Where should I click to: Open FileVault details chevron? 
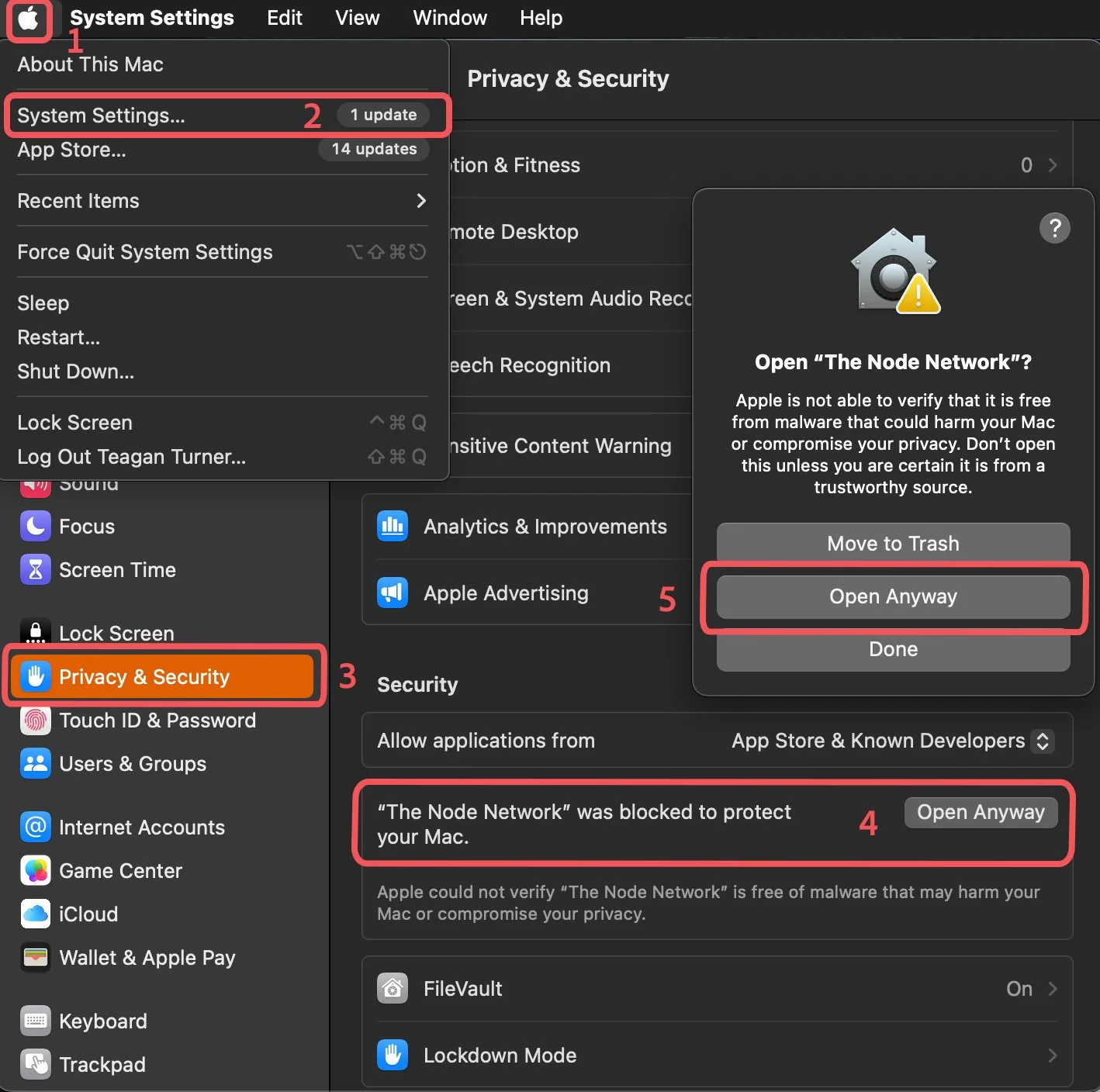(1053, 989)
